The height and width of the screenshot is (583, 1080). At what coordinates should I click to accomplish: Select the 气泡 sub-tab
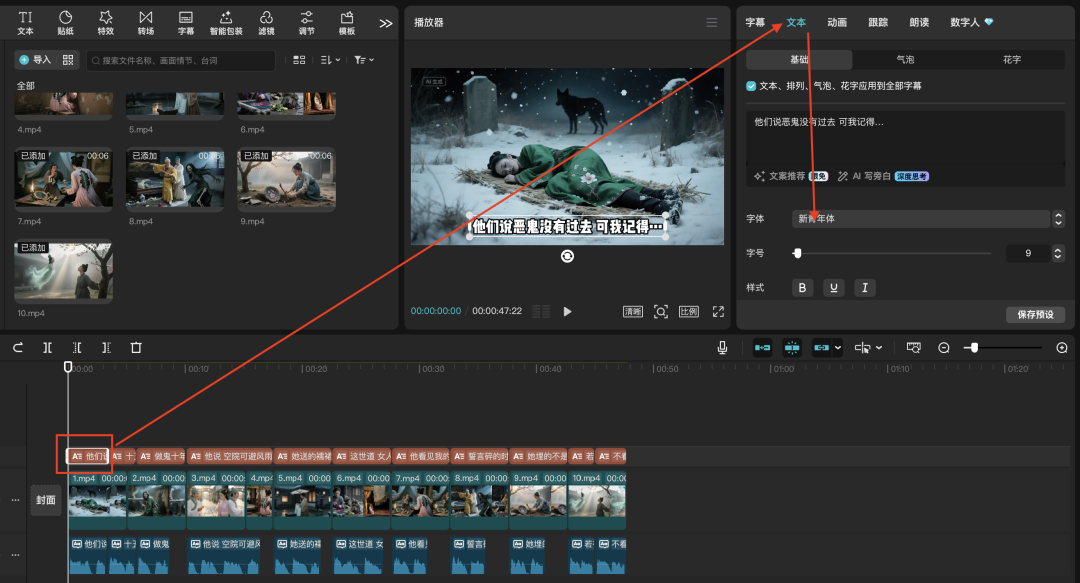pos(904,60)
